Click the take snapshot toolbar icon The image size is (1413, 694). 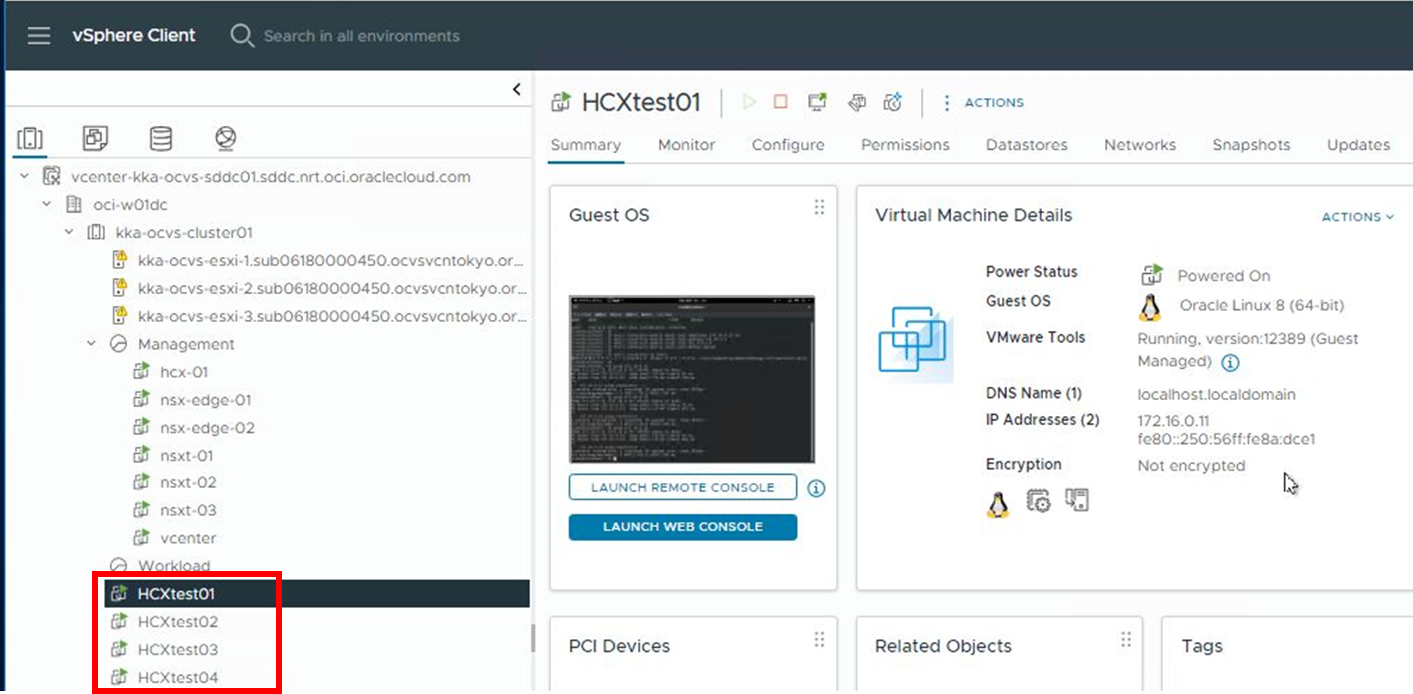click(x=893, y=102)
